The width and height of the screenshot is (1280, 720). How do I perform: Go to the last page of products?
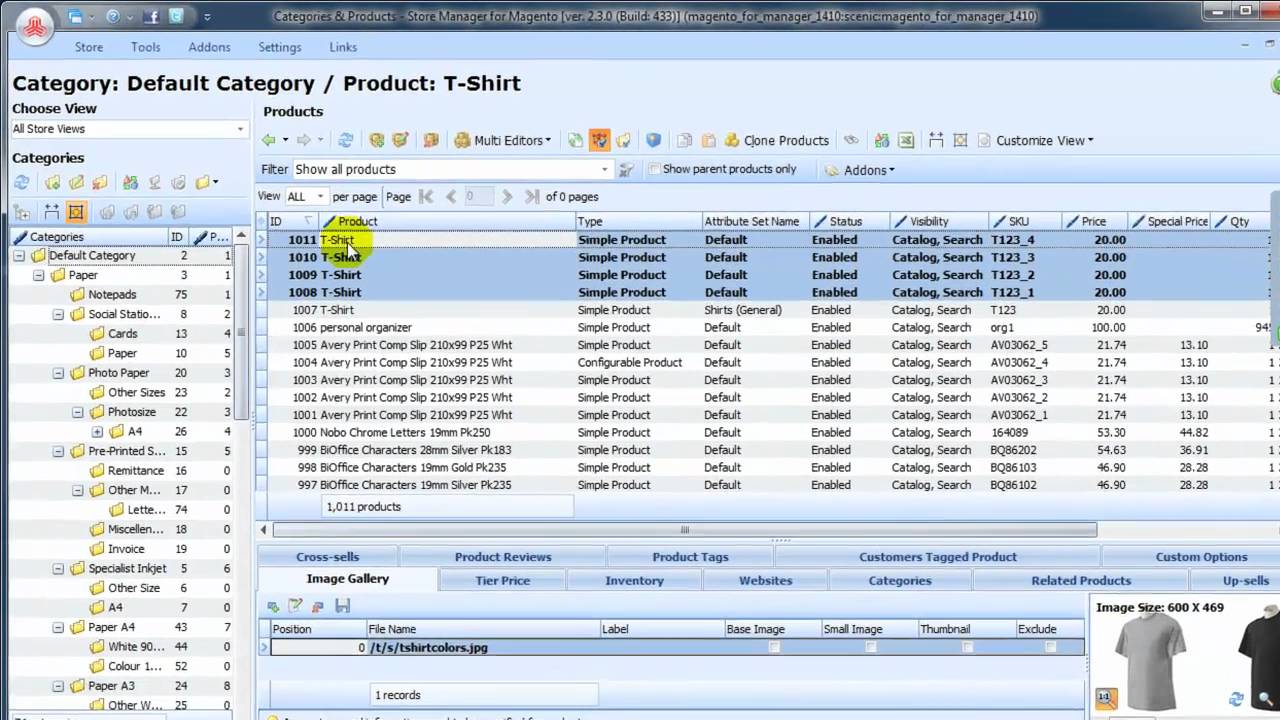531,197
